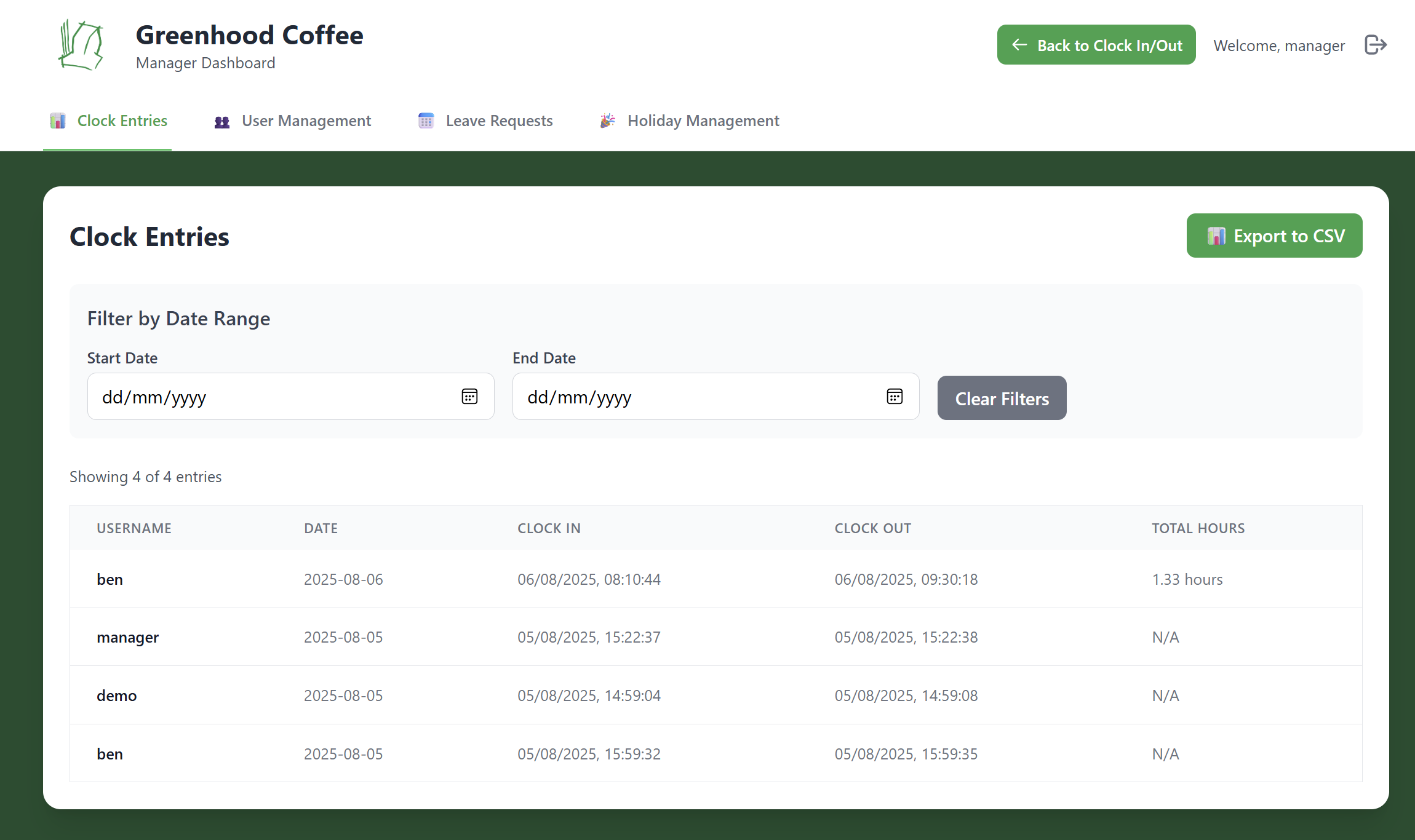Image resolution: width=1415 pixels, height=840 pixels.
Task: Click the party popper icon beside Holiday Management
Action: point(607,121)
